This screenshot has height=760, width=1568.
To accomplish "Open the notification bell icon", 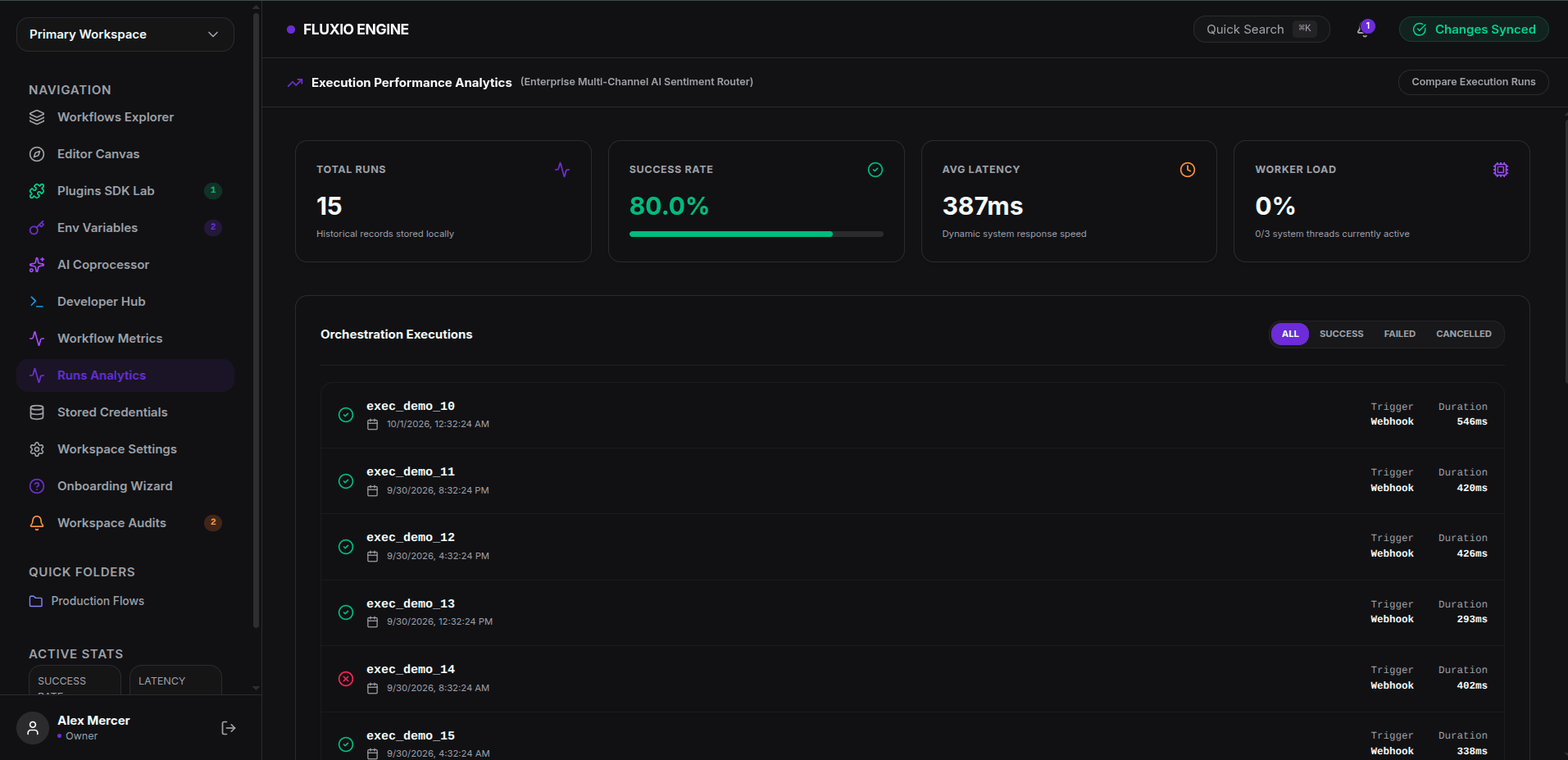I will 1364,30.
